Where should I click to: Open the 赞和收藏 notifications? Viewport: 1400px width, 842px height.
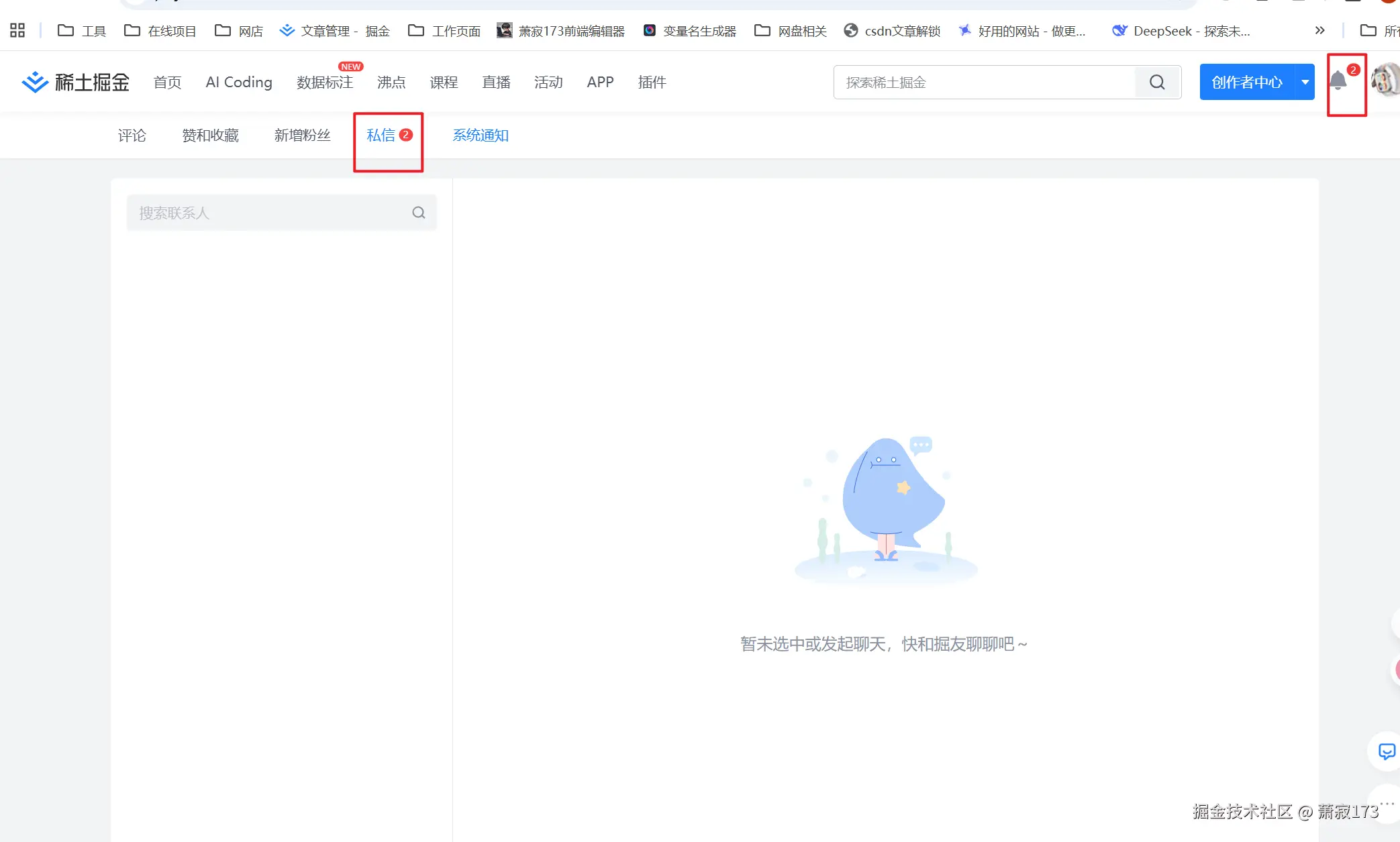(x=210, y=135)
